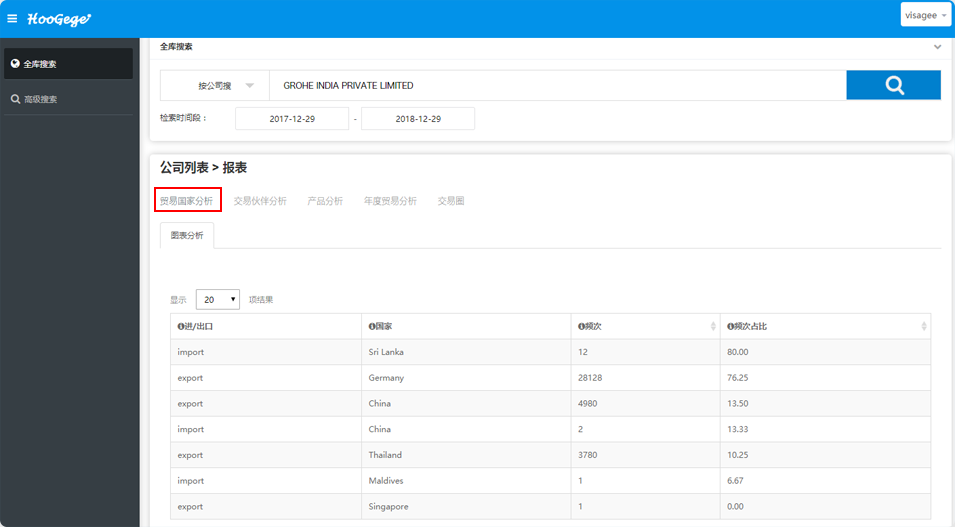Click the percentage value 76.25
This screenshot has height=527, width=955.
click(x=738, y=378)
